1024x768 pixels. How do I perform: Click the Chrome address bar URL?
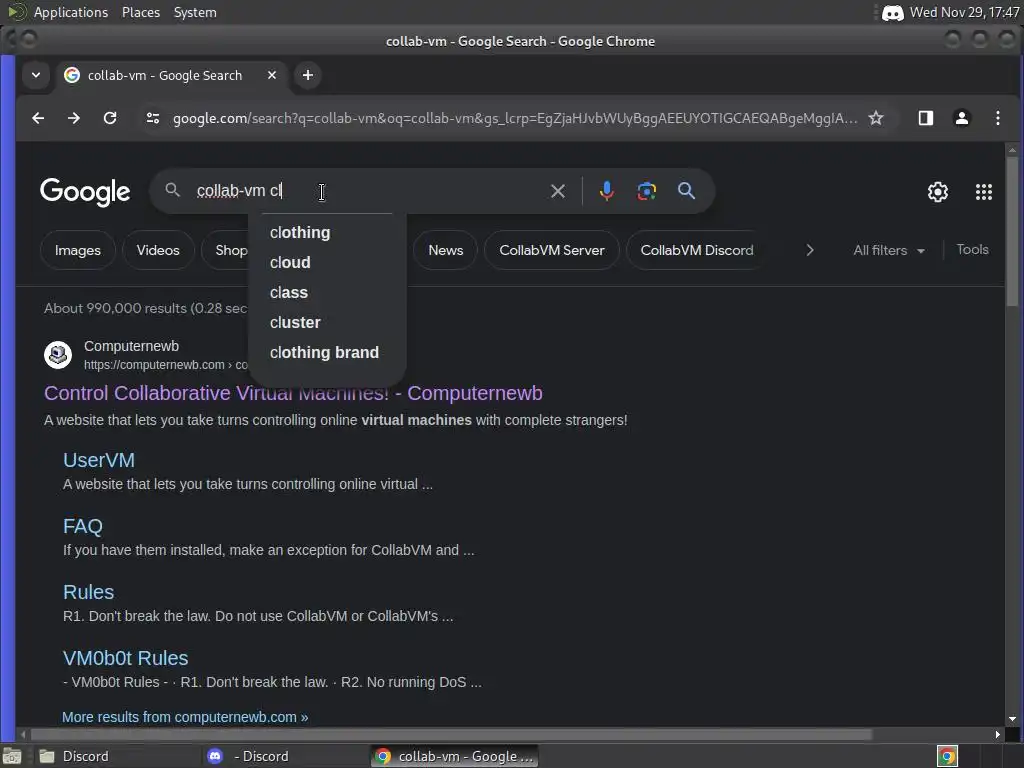[515, 118]
